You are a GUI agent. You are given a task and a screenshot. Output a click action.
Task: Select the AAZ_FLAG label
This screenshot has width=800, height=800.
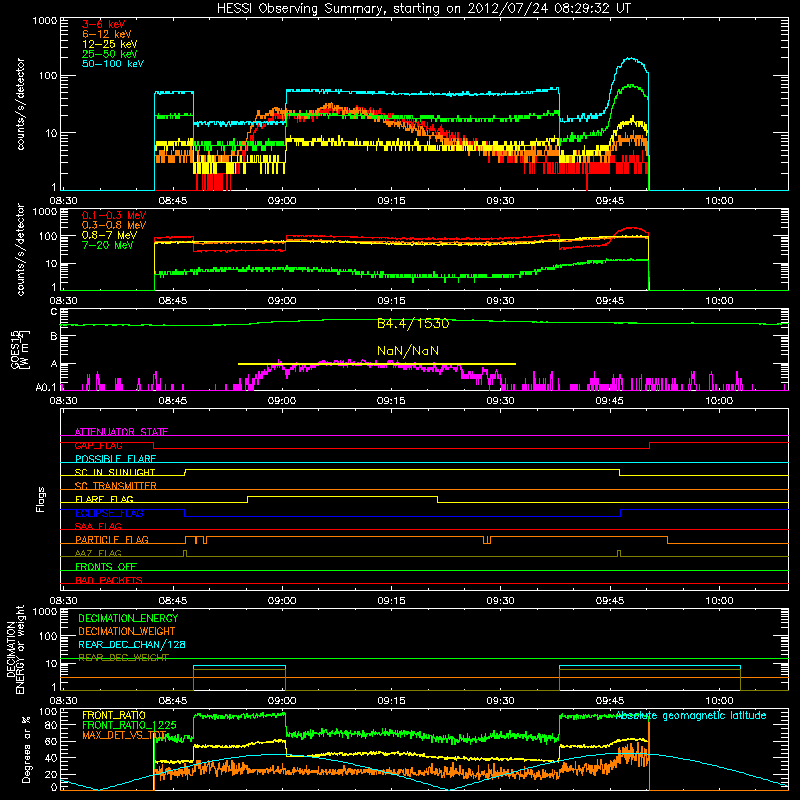click(98, 553)
